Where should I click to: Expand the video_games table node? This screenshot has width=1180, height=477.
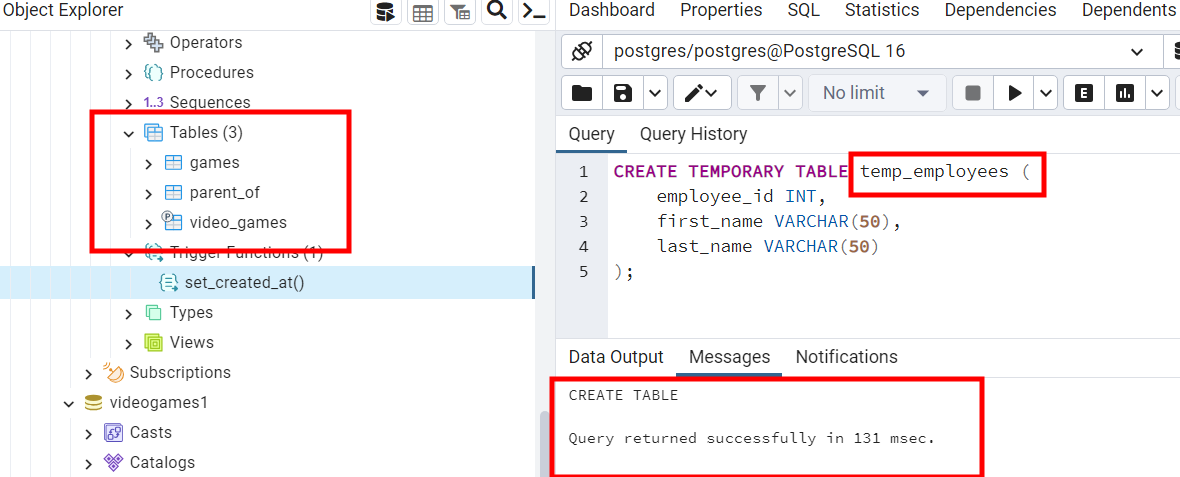(x=148, y=223)
